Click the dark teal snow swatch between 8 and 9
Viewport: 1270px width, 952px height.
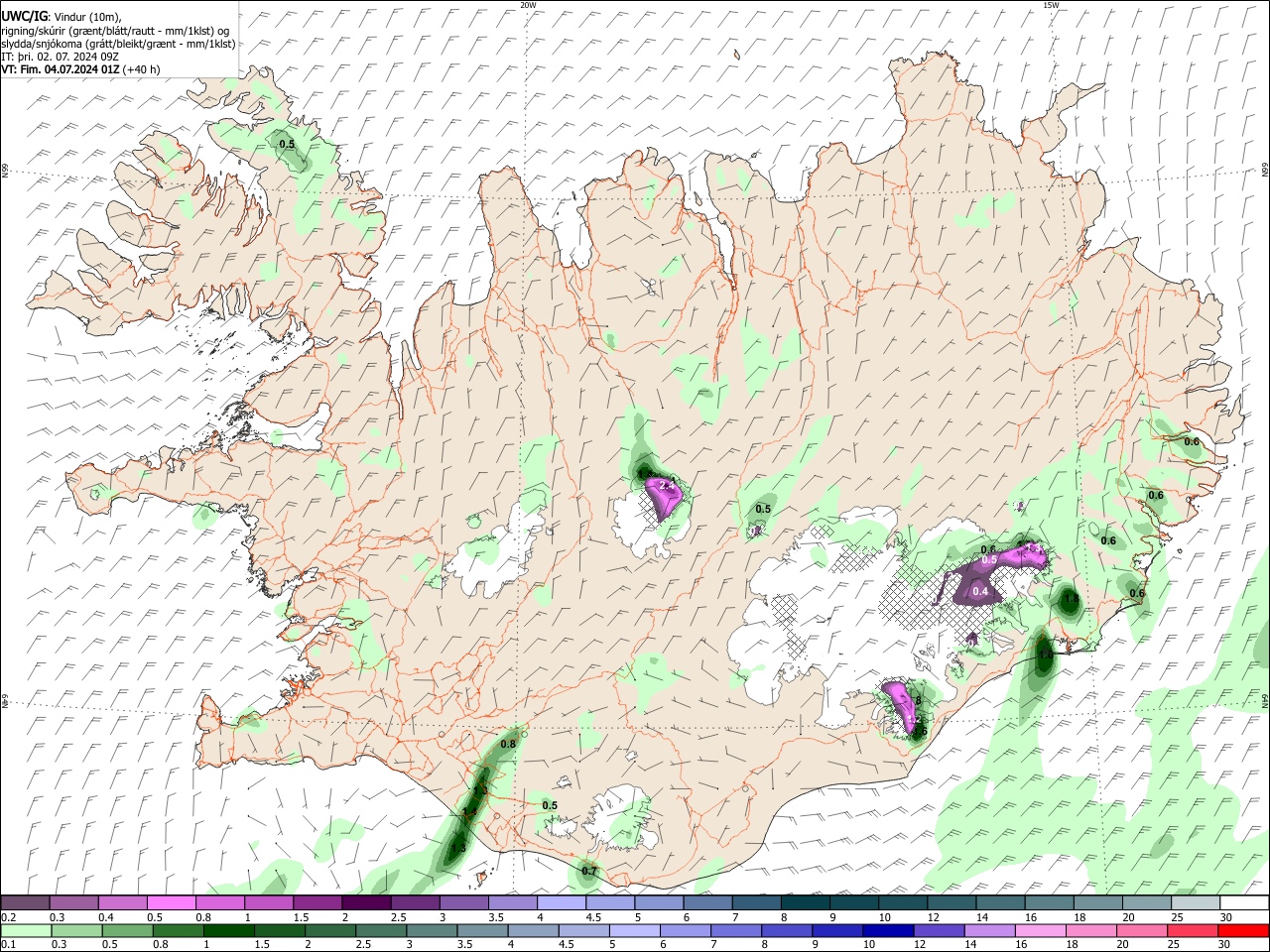coord(804,903)
